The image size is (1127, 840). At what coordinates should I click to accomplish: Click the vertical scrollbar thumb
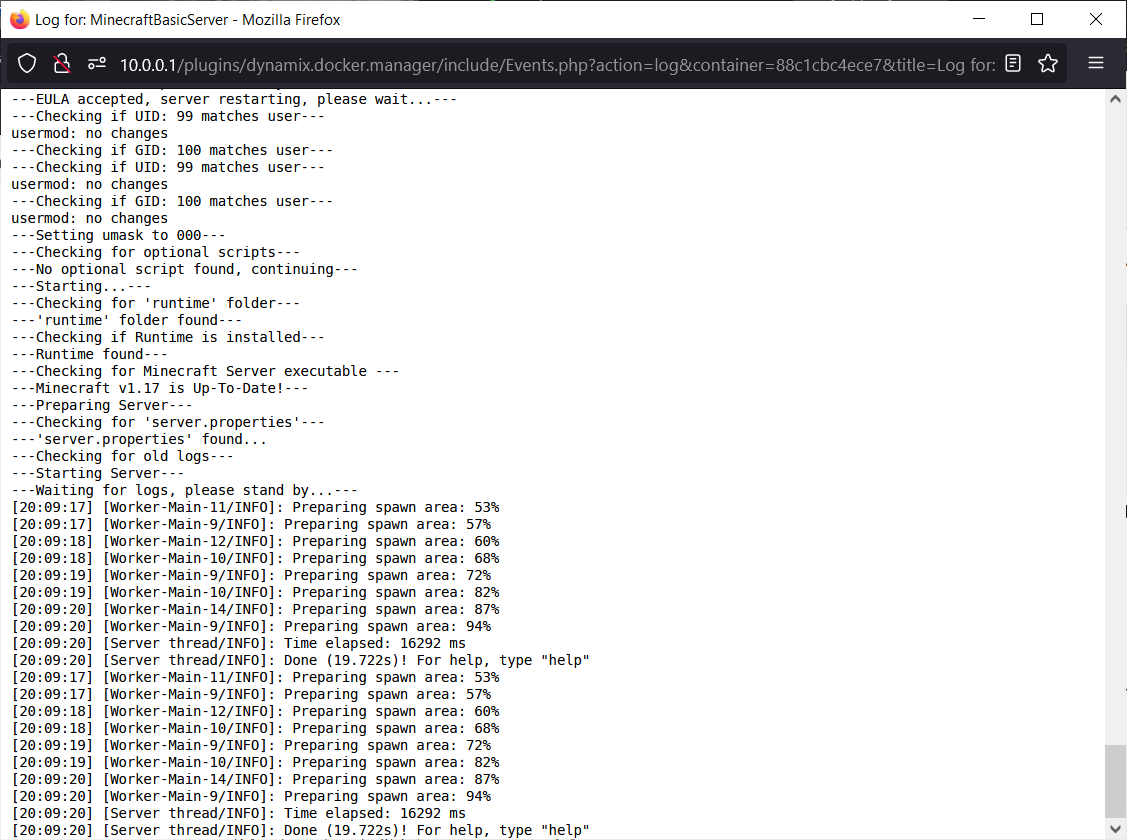pos(1115,782)
